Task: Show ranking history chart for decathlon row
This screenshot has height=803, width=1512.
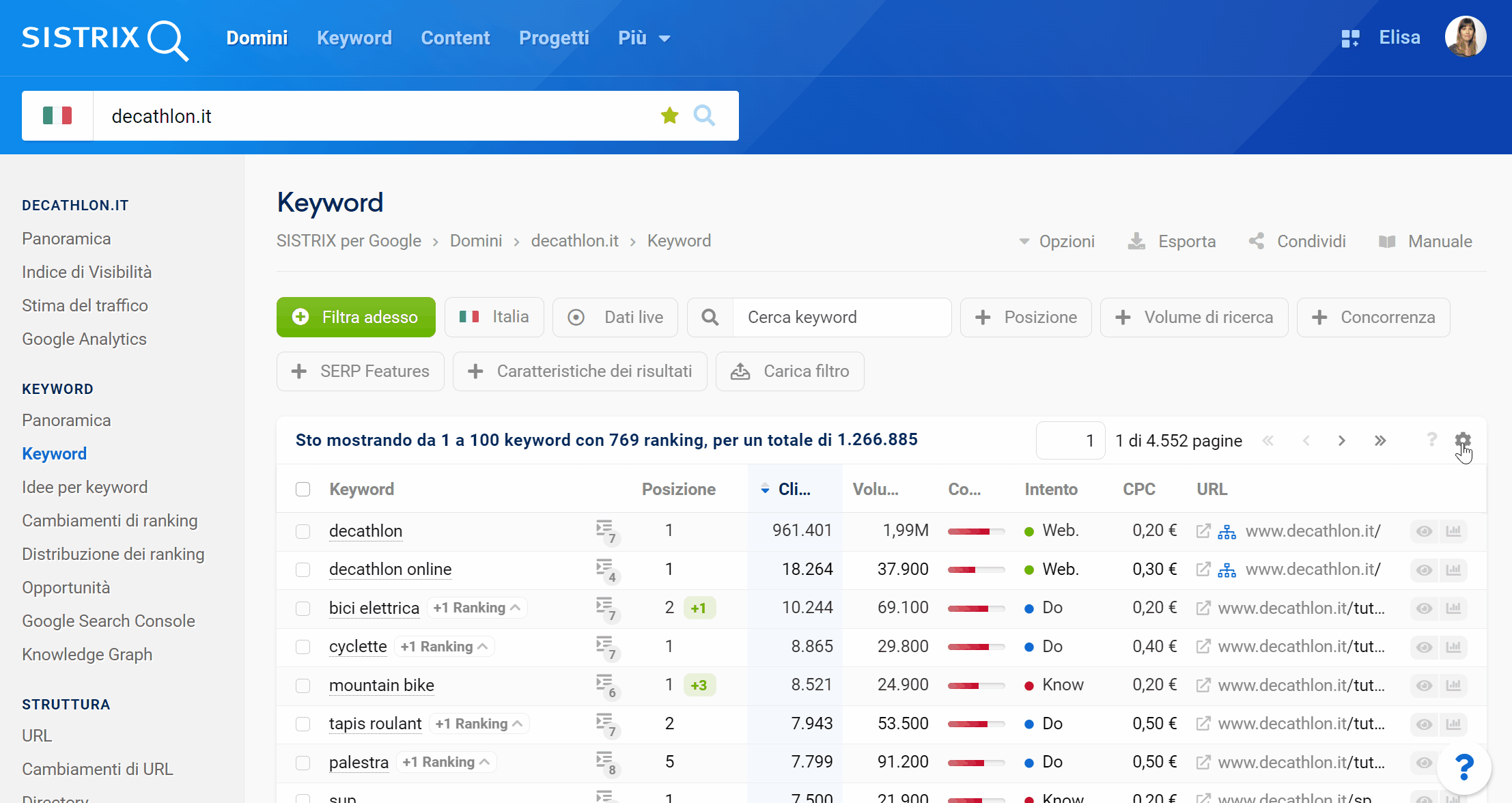Action: pos(1454,531)
